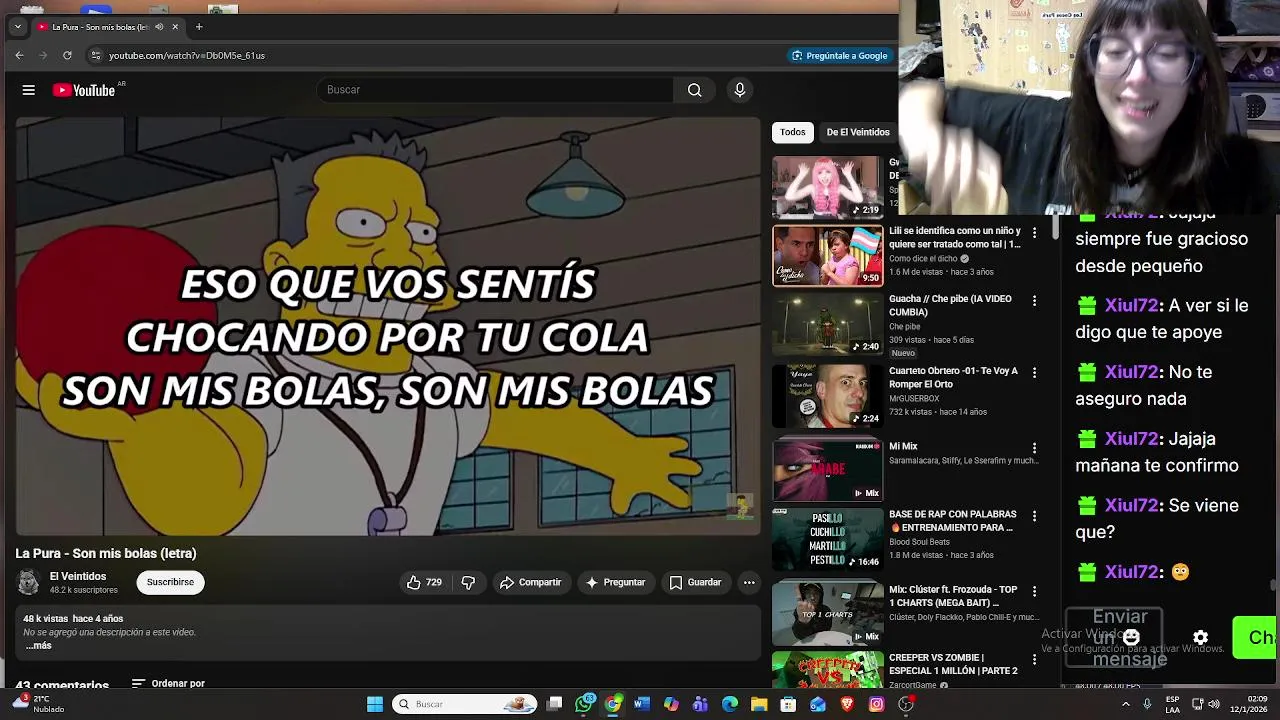Open the Lili se identifica video thumbnail
The width and height of the screenshot is (1280, 720).
click(x=828, y=255)
